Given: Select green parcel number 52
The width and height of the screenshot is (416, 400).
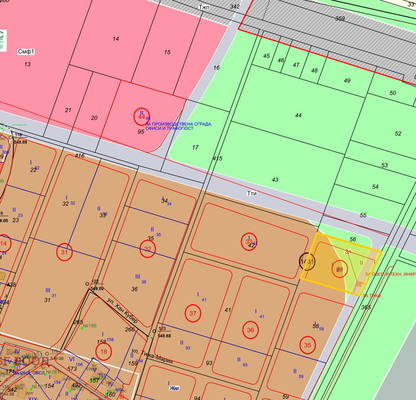Looking at the screenshot, I should (398, 134).
